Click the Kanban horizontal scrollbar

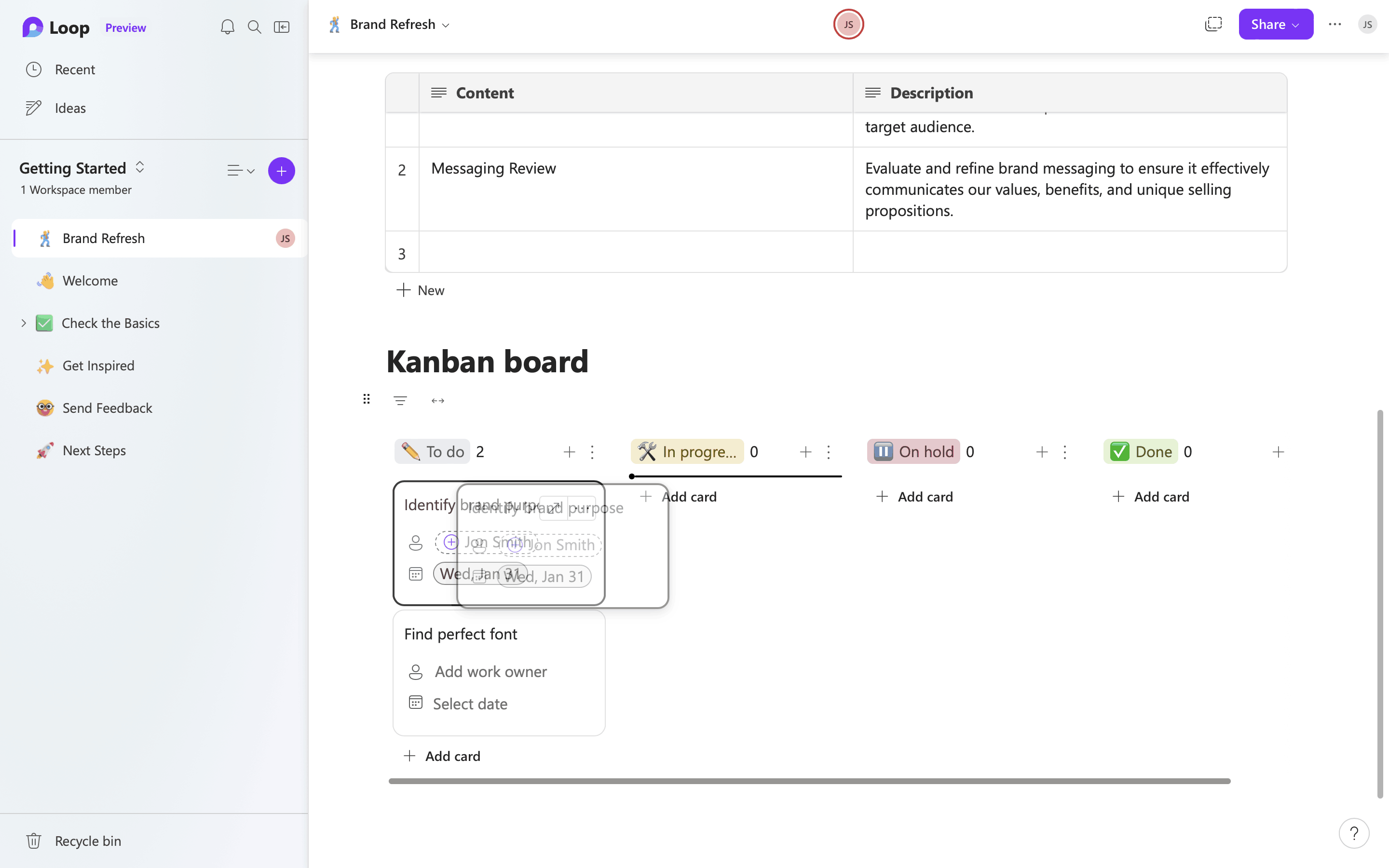[809, 781]
